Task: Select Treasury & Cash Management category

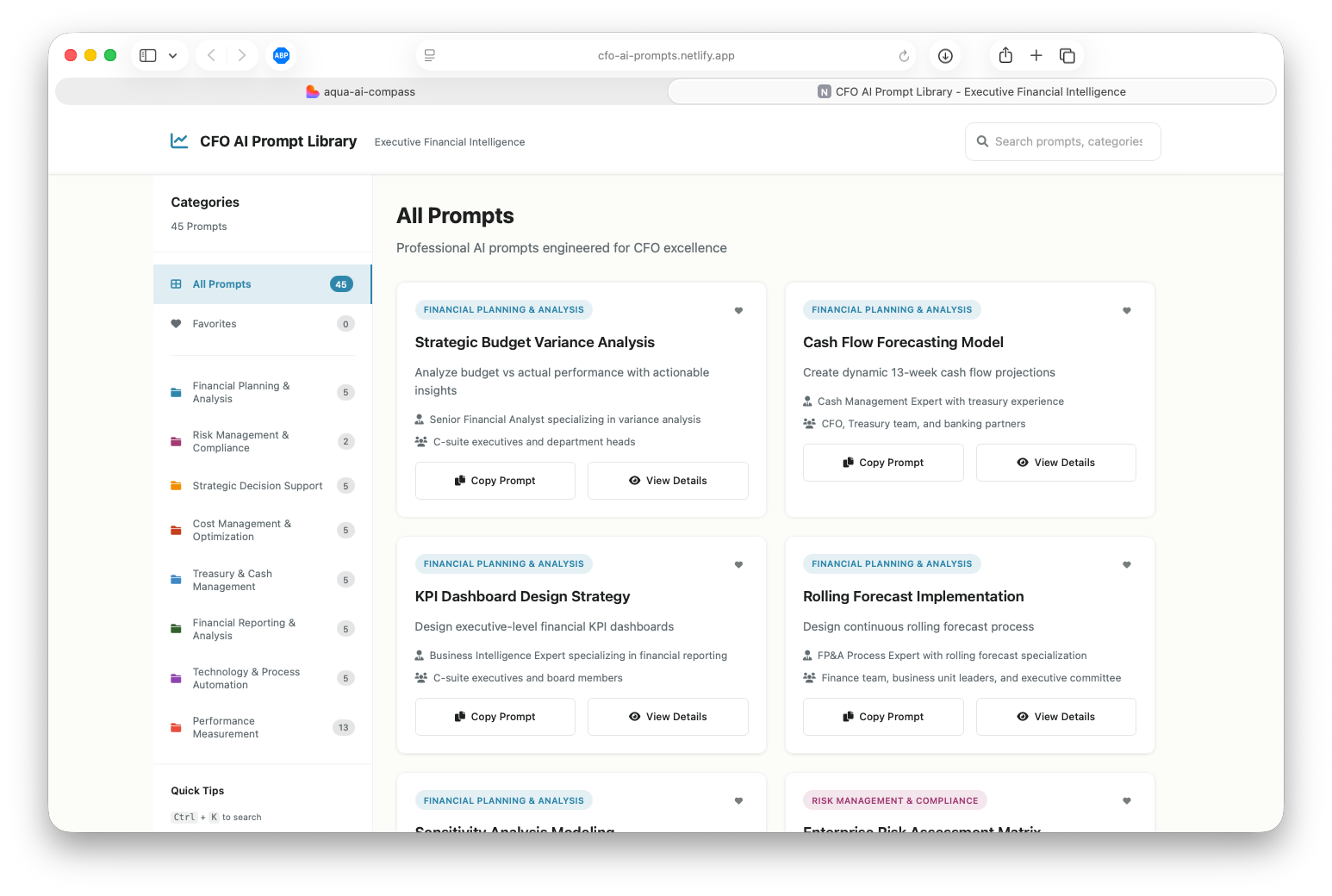Action: [x=262, y=580]
